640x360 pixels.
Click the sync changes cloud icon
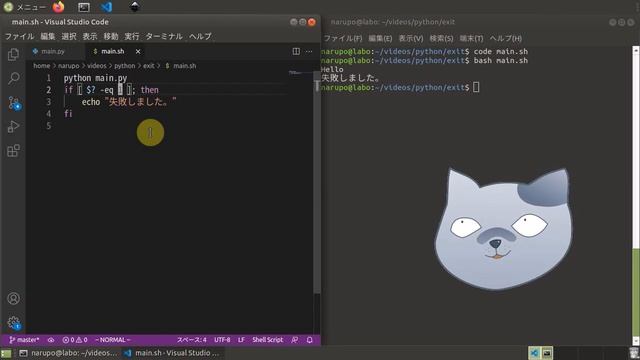coord(51,340)
